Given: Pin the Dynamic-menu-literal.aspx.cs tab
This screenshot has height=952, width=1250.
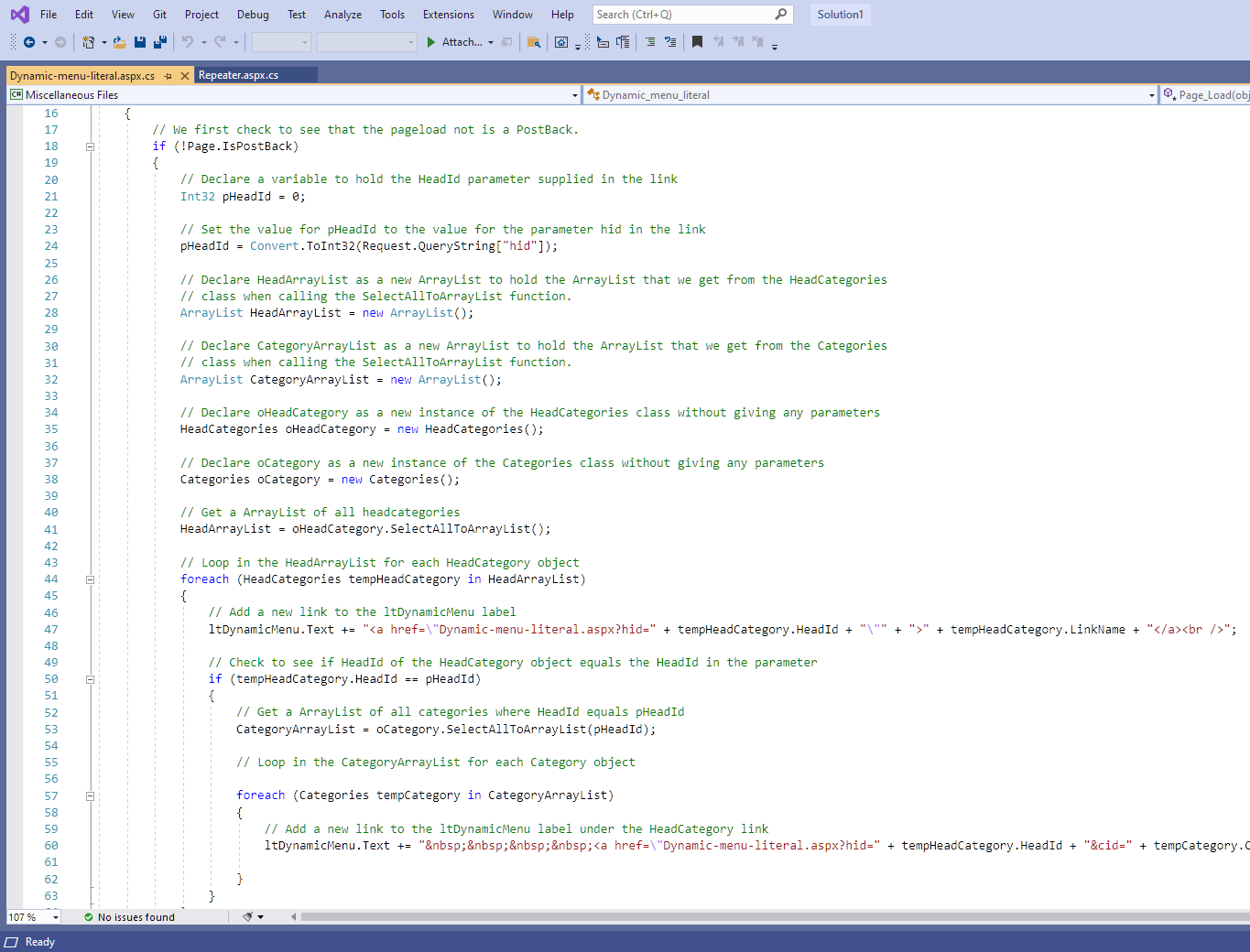Looking at the screenshot, I should 168,76.
